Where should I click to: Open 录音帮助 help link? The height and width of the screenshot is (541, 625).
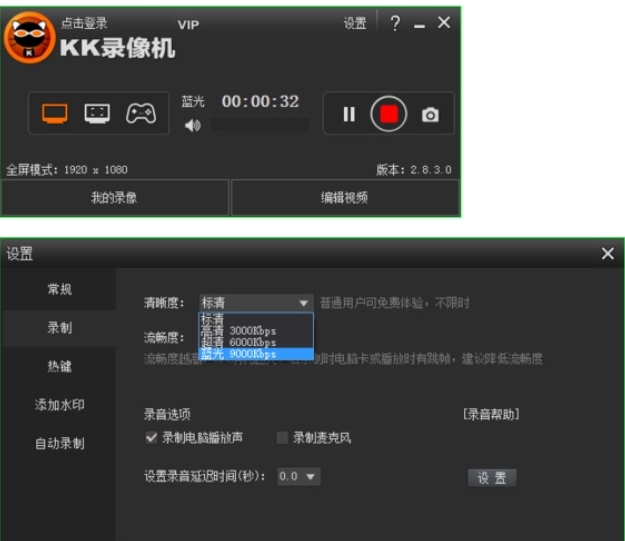(x=491, y=415)
